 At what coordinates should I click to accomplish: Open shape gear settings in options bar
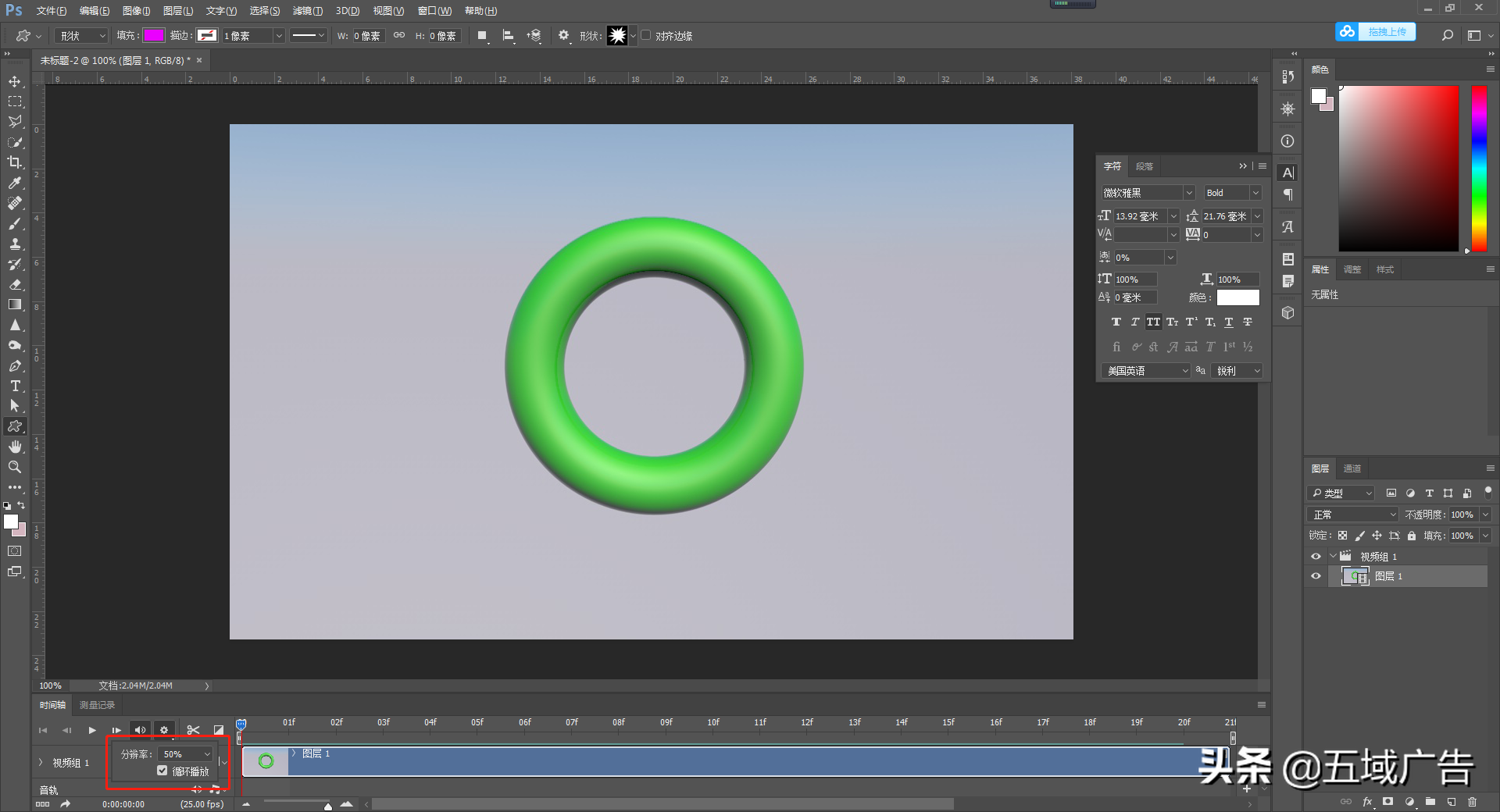coord(564,35)
